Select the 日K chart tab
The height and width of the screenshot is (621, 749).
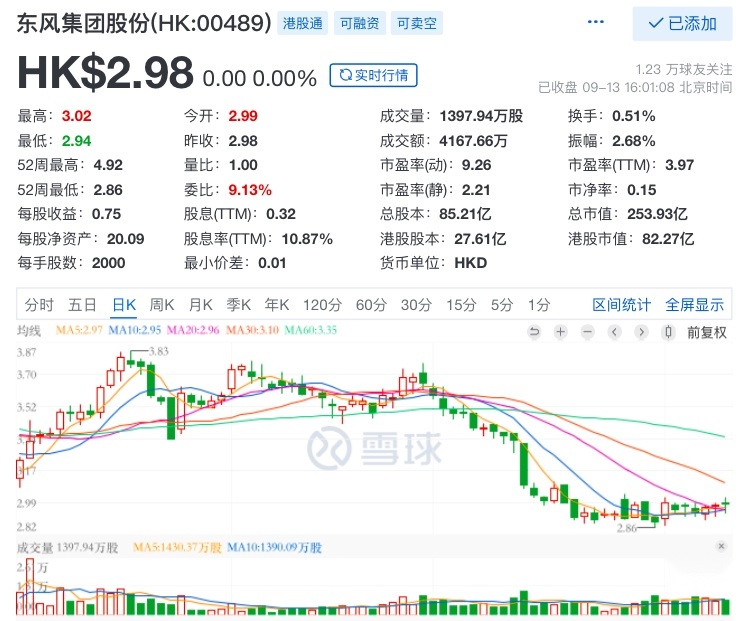[x=124, y=304]
